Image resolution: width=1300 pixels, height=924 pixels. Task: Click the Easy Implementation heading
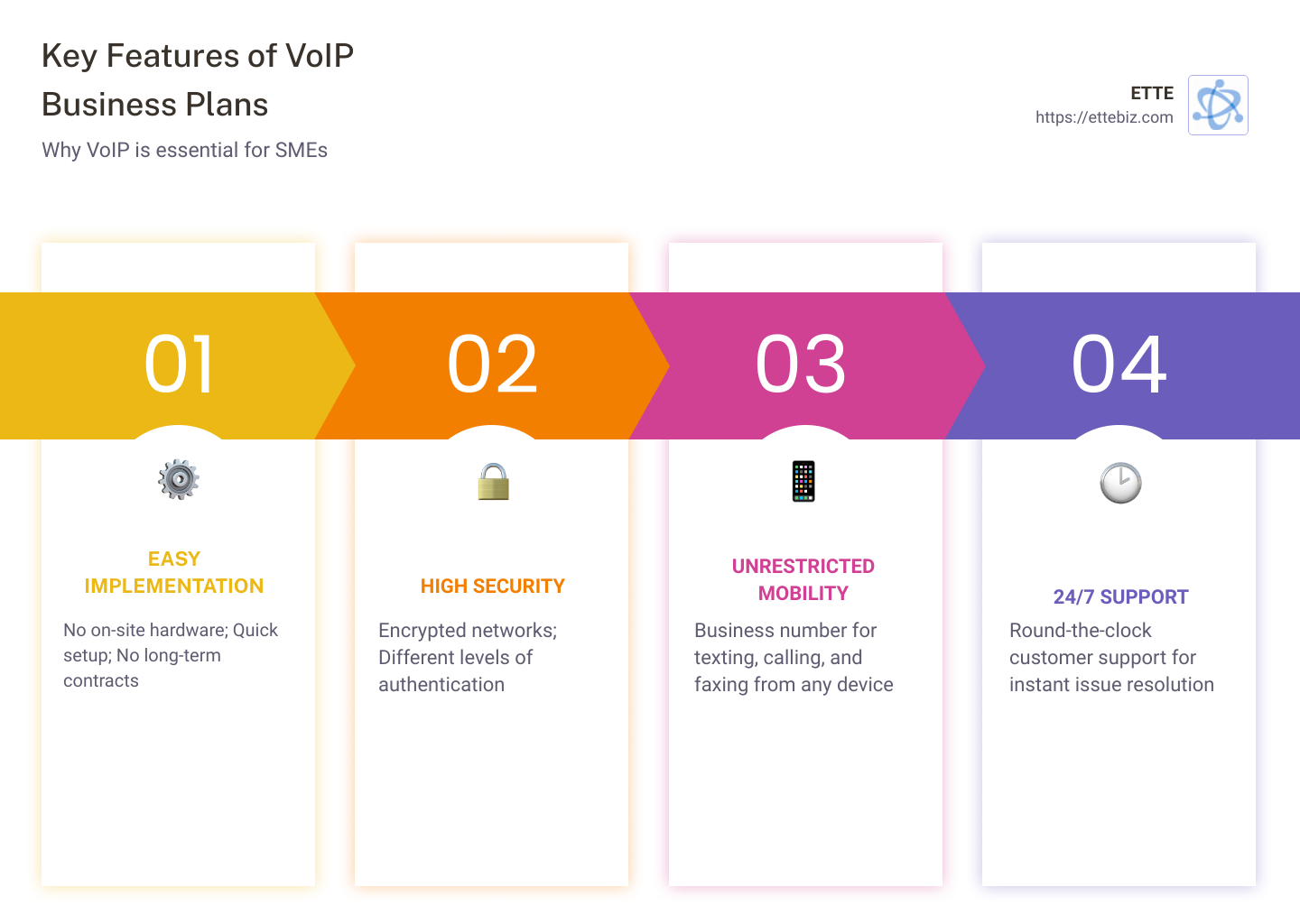174,572
